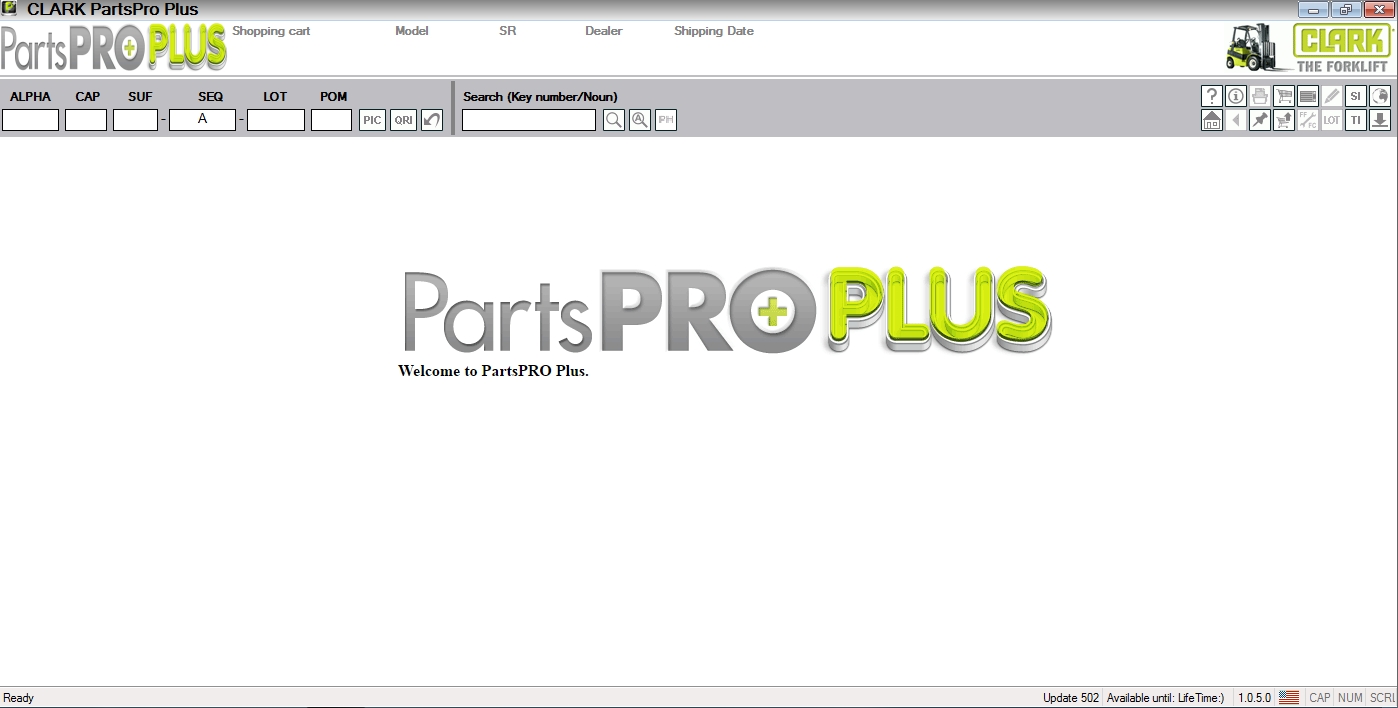Click the information (i) icon
Screen dimensions: 1398x708
click(1236, 96)
